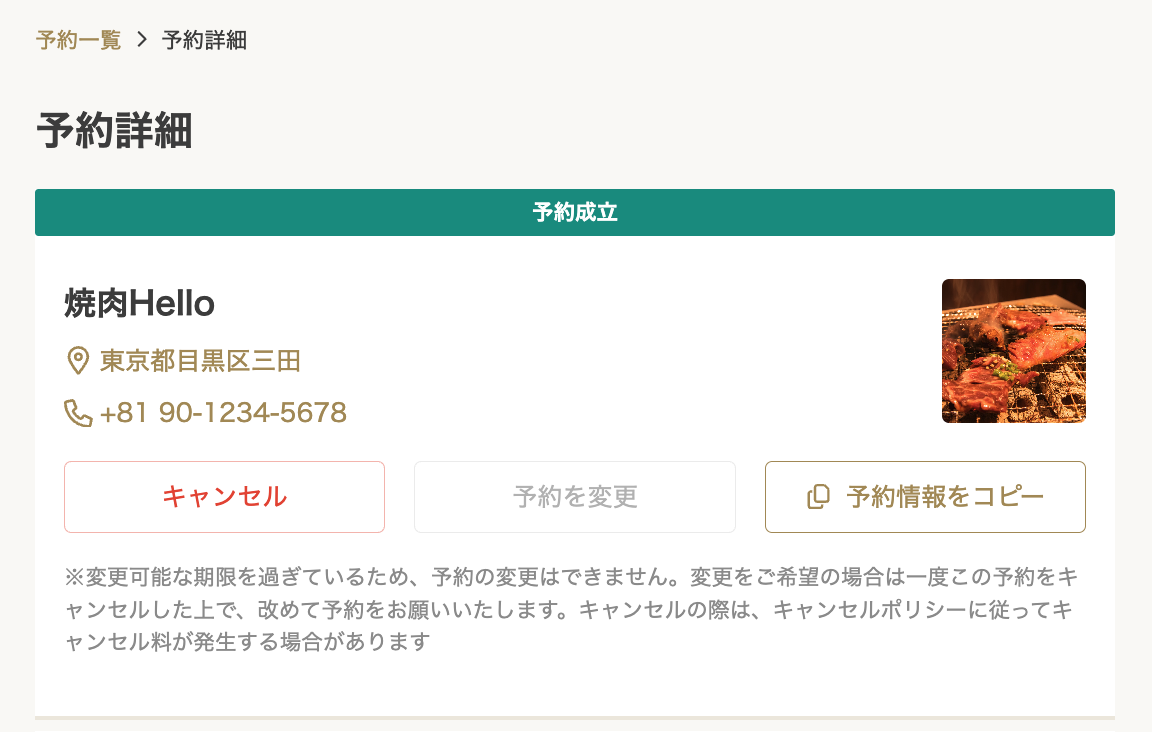Click the 焼肉Hello restaurant name
The width and height of the screenshot is (1152, 732).
[139, 303]
